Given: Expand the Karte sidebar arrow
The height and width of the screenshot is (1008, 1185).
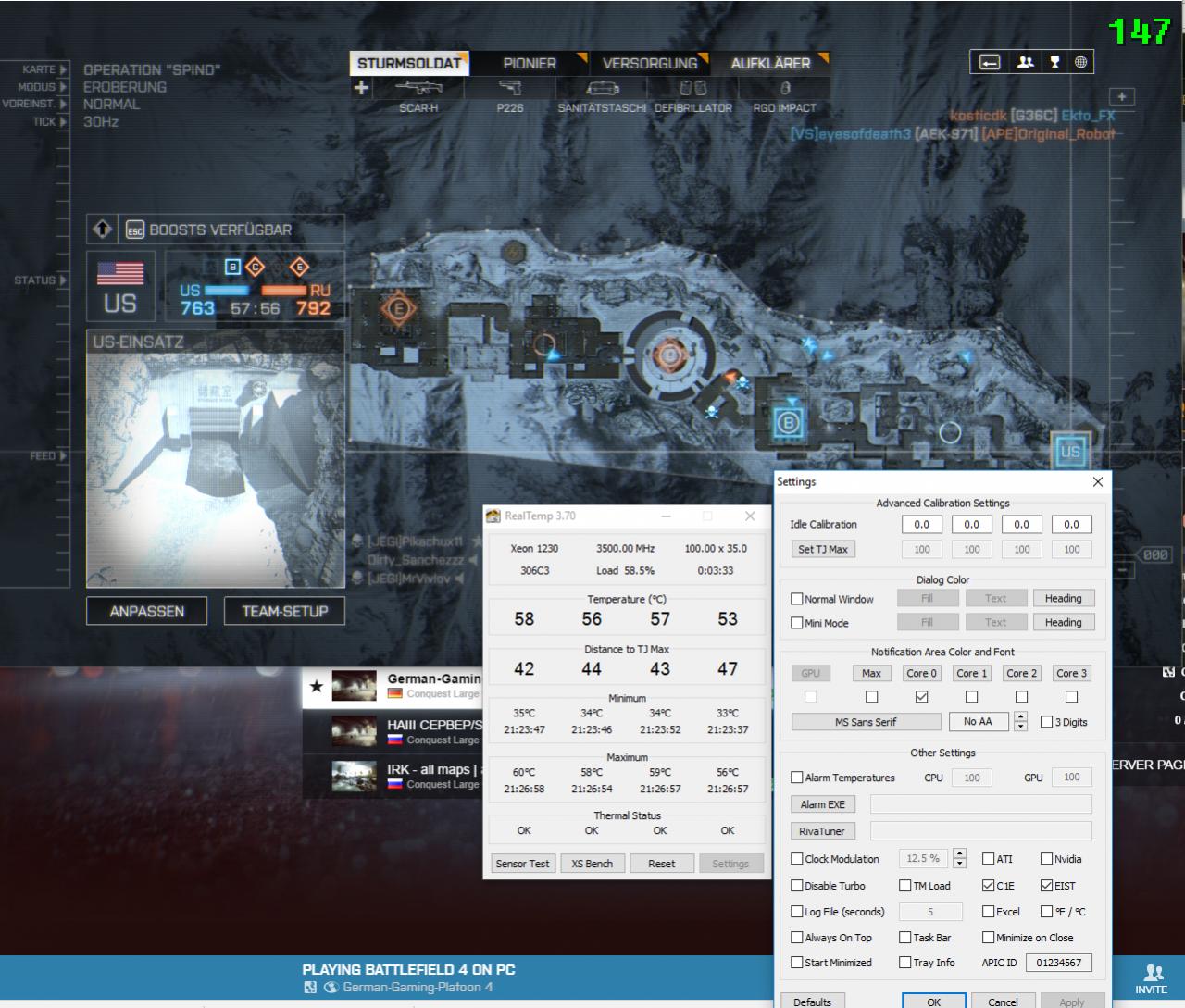Looking at the screenshot, I should [64, 69].
